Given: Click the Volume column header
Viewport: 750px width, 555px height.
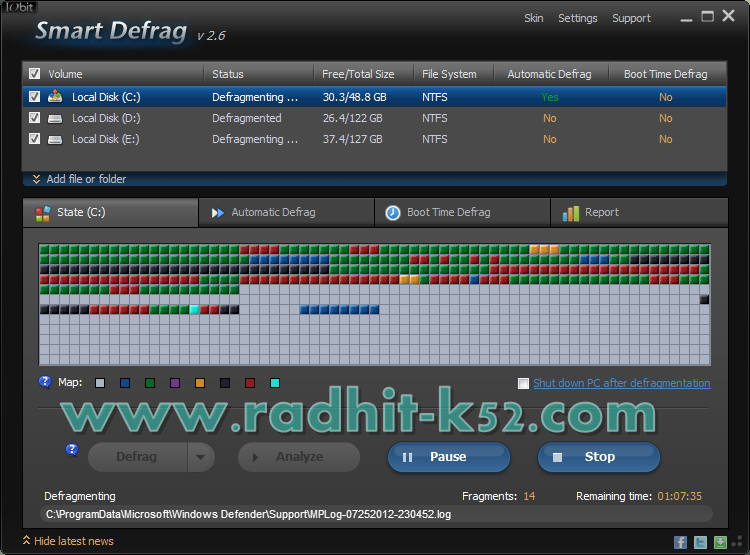Looking at the screenshot, I should (x=115, y=74).
